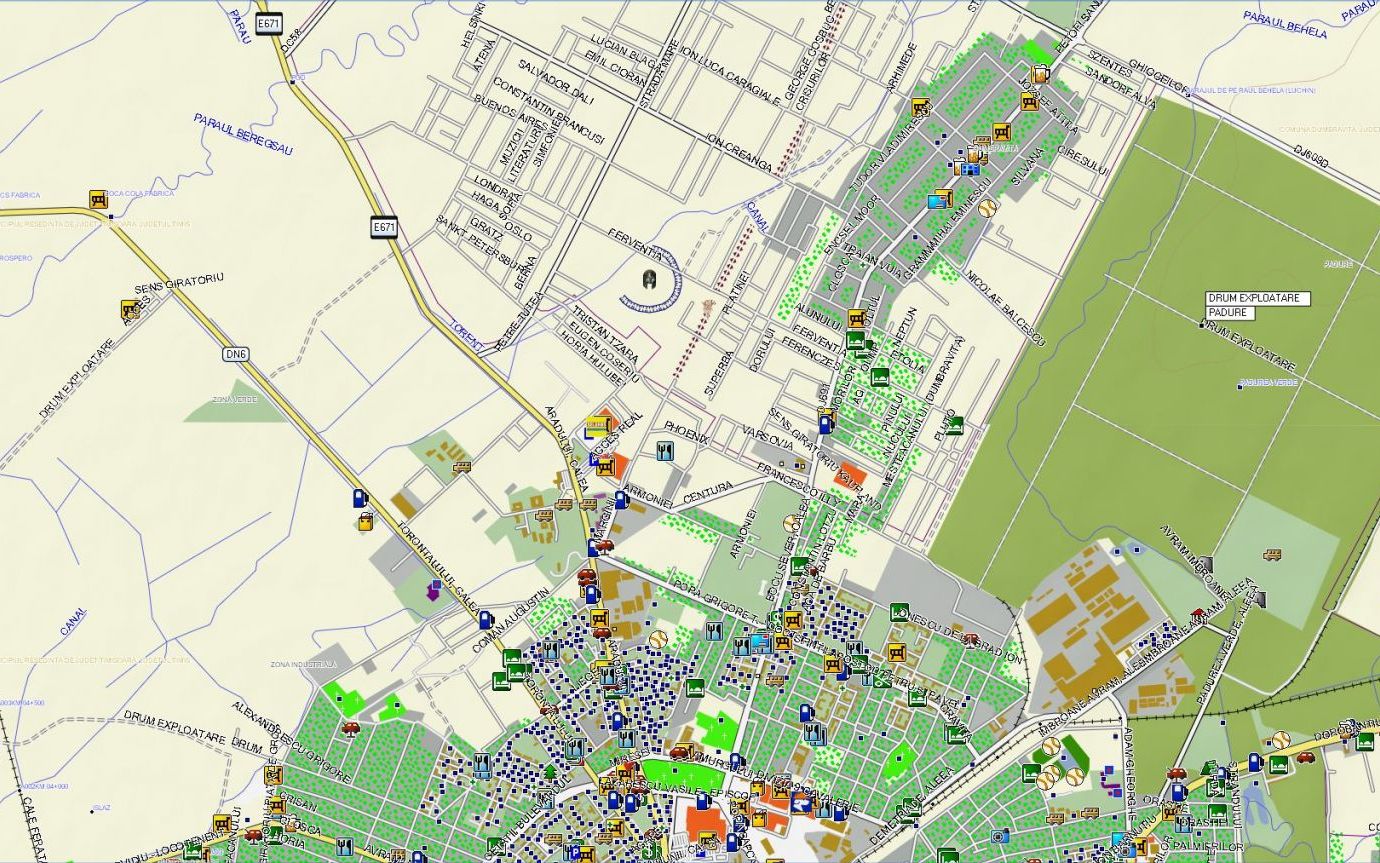Select the green lodging icon near Pluto street

pos(954,425)
